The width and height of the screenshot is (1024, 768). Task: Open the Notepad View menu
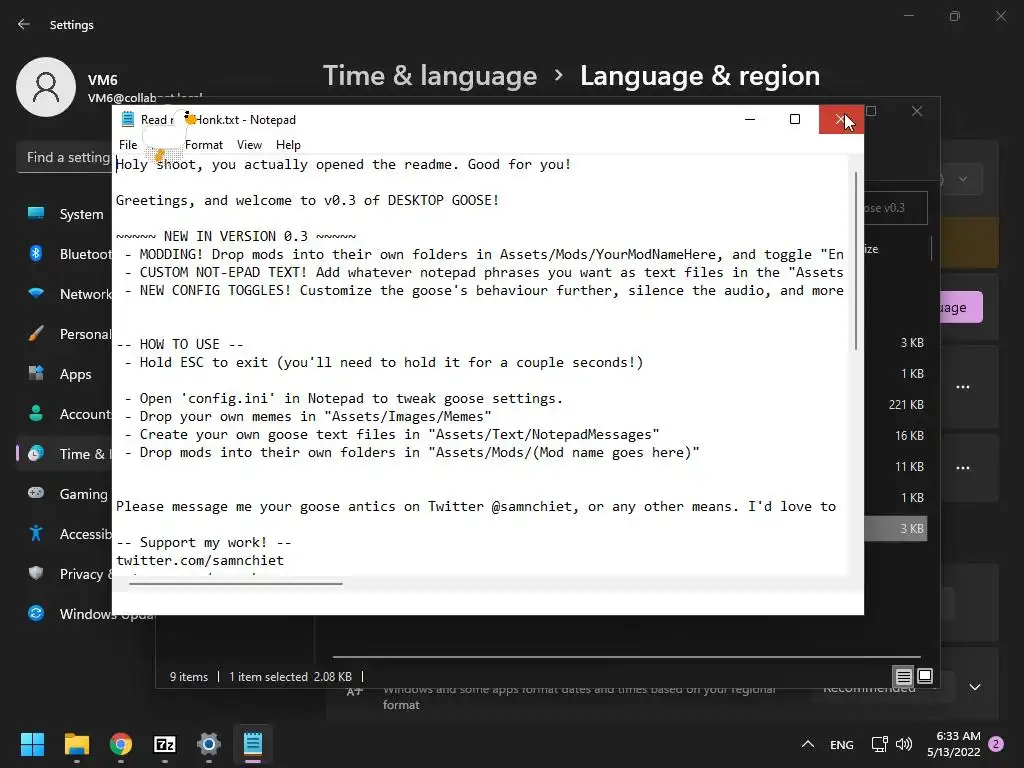pyautogui.click(x=249, y=144)
